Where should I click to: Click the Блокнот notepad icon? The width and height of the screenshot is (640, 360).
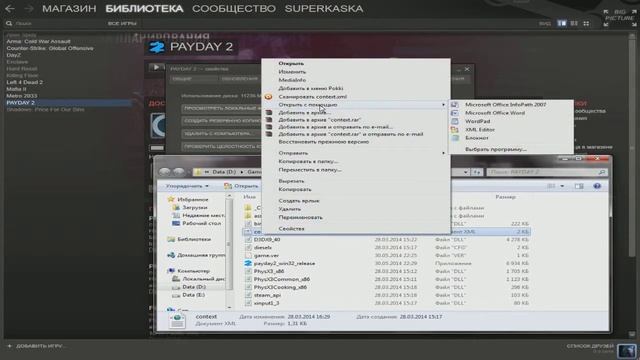tap(455, 138)
